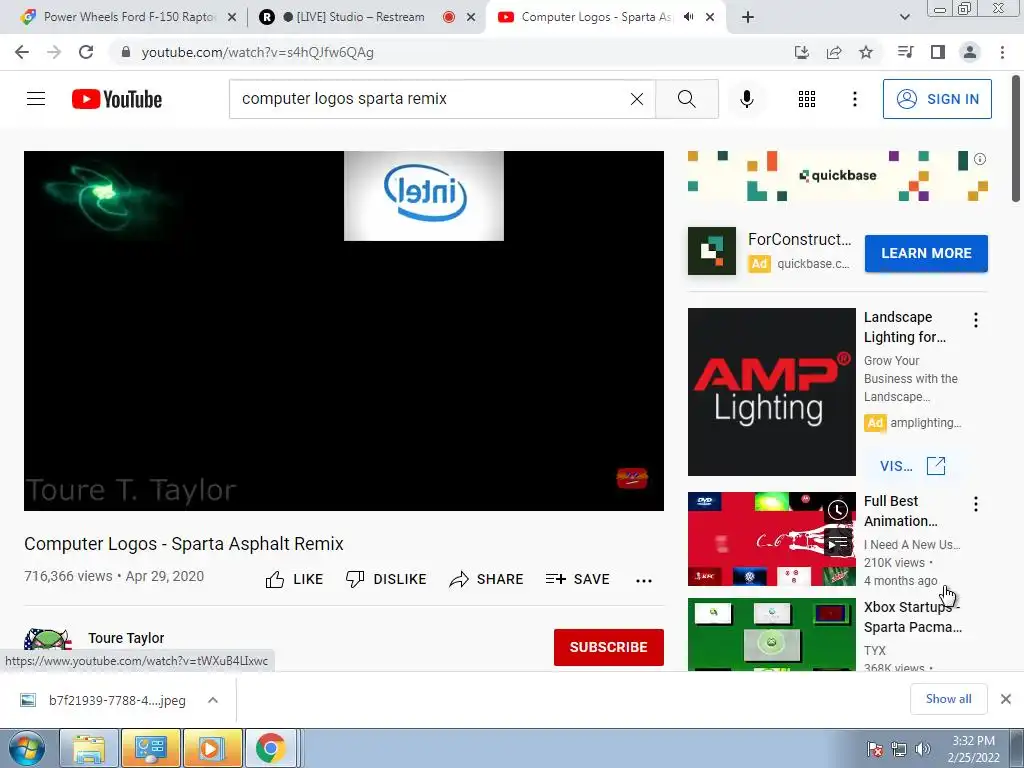Mute the tab using the speaker icon
1024x768 pixels.
coord(688,17)
